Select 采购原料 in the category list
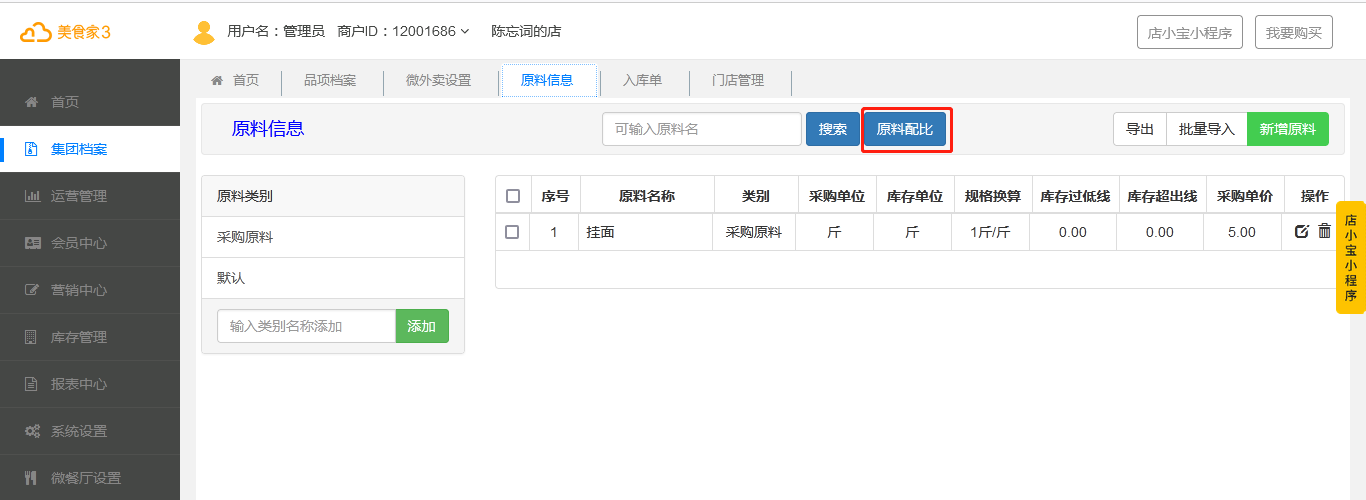 click(x=245, y=237)
